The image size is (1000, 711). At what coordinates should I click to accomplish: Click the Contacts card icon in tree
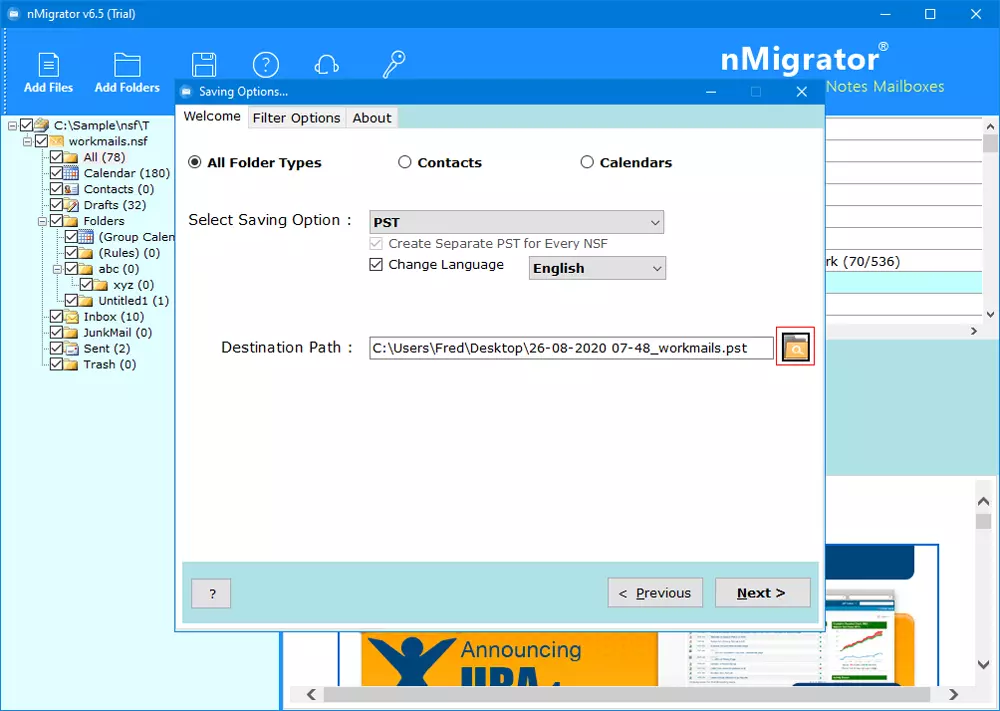click(72, 189)
